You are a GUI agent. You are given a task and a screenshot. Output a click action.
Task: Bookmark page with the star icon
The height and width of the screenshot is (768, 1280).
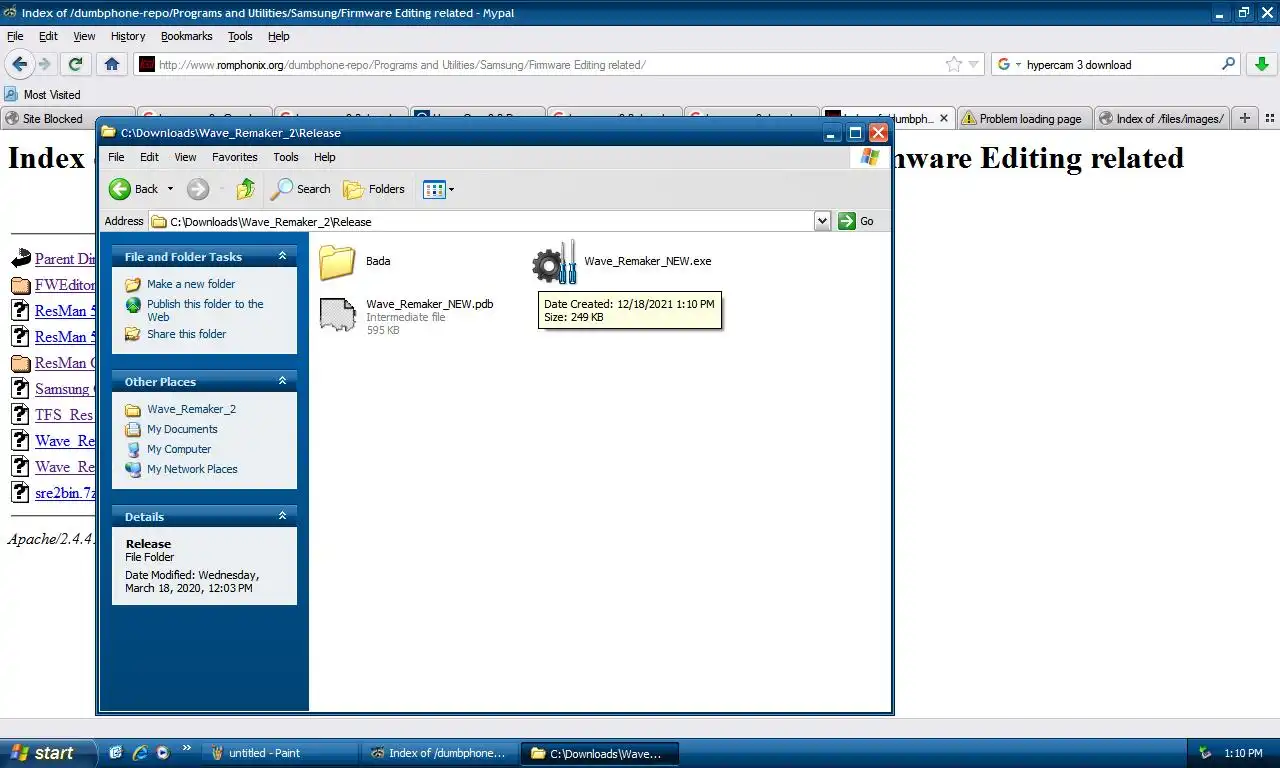click(x=954, y=64)
